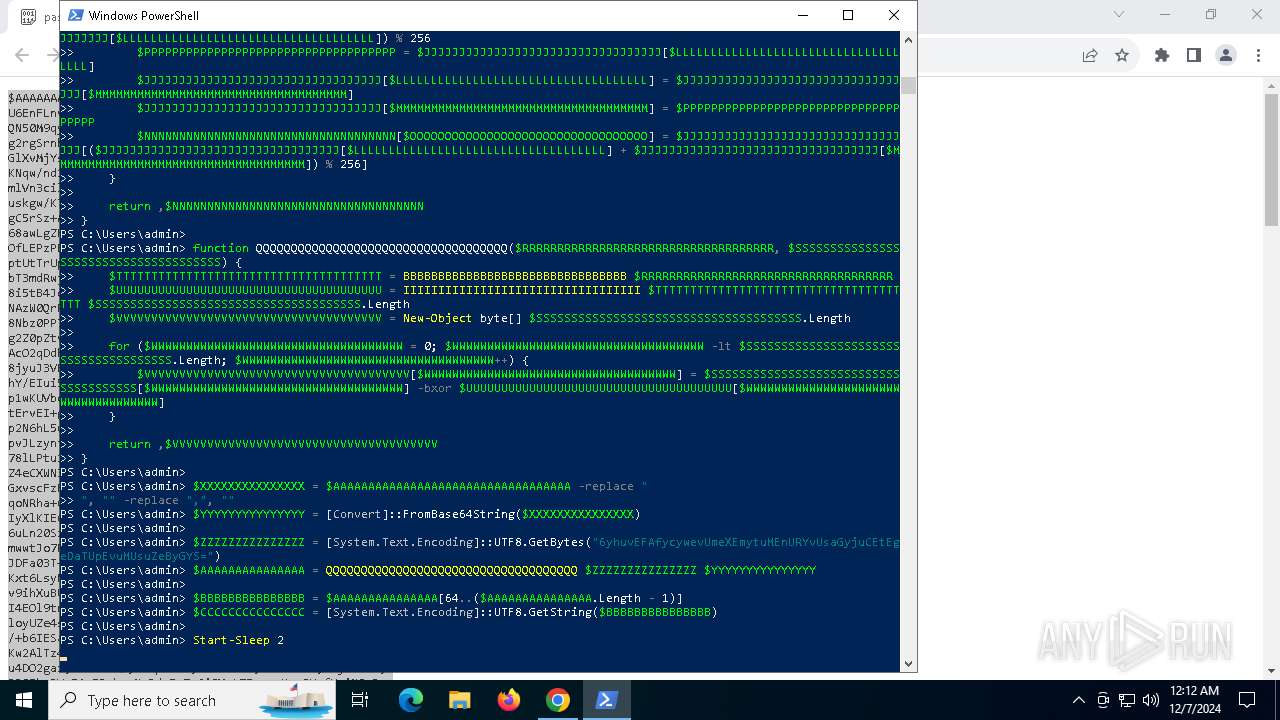Click 'function' keyword in PowerShell
This screenshot has height=720, width=1280.
[221, 248]
